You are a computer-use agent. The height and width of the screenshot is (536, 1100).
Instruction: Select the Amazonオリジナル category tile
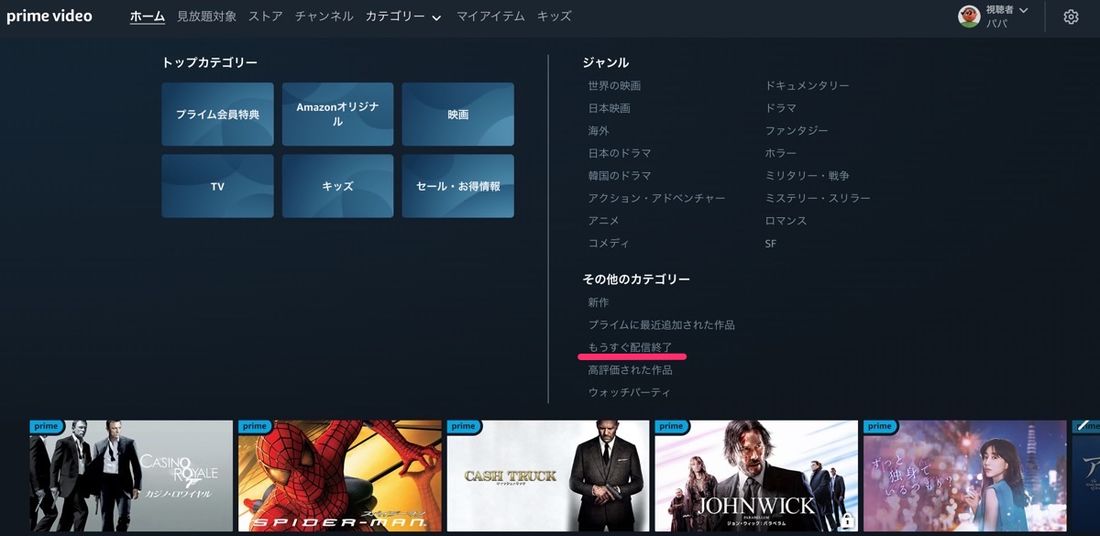tap(338, 114)
